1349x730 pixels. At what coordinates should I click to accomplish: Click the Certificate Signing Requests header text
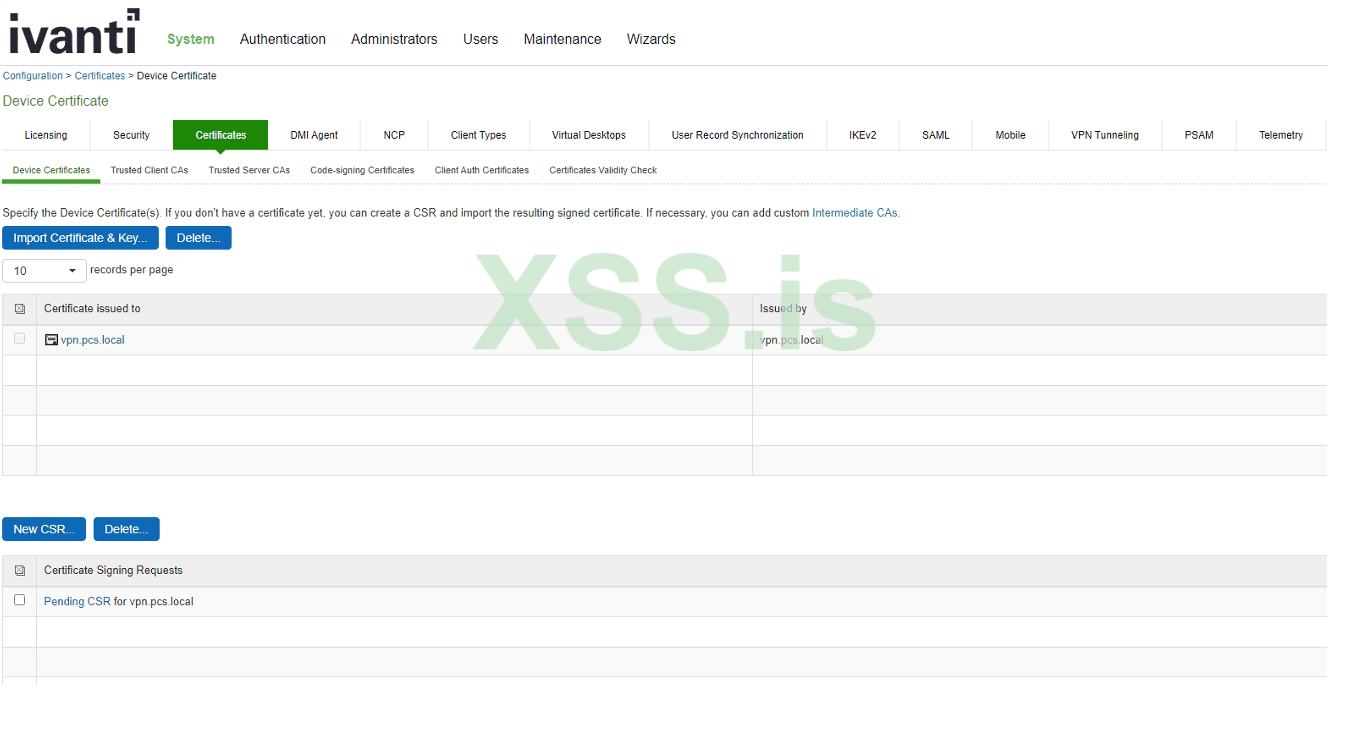(113, 571)
